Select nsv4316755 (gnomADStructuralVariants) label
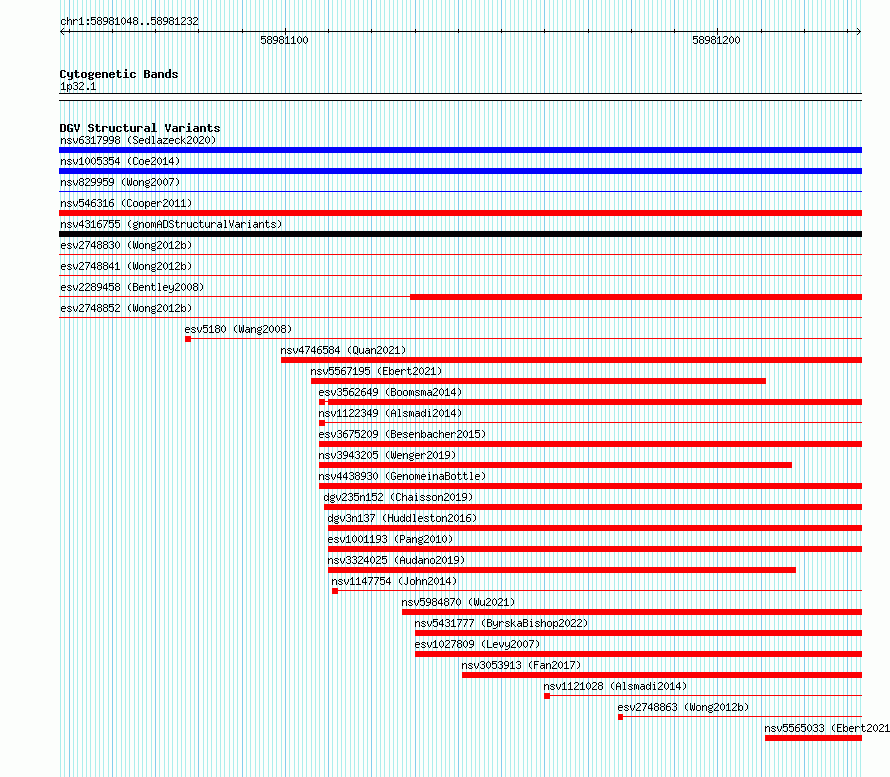 (x=171, y=224)
